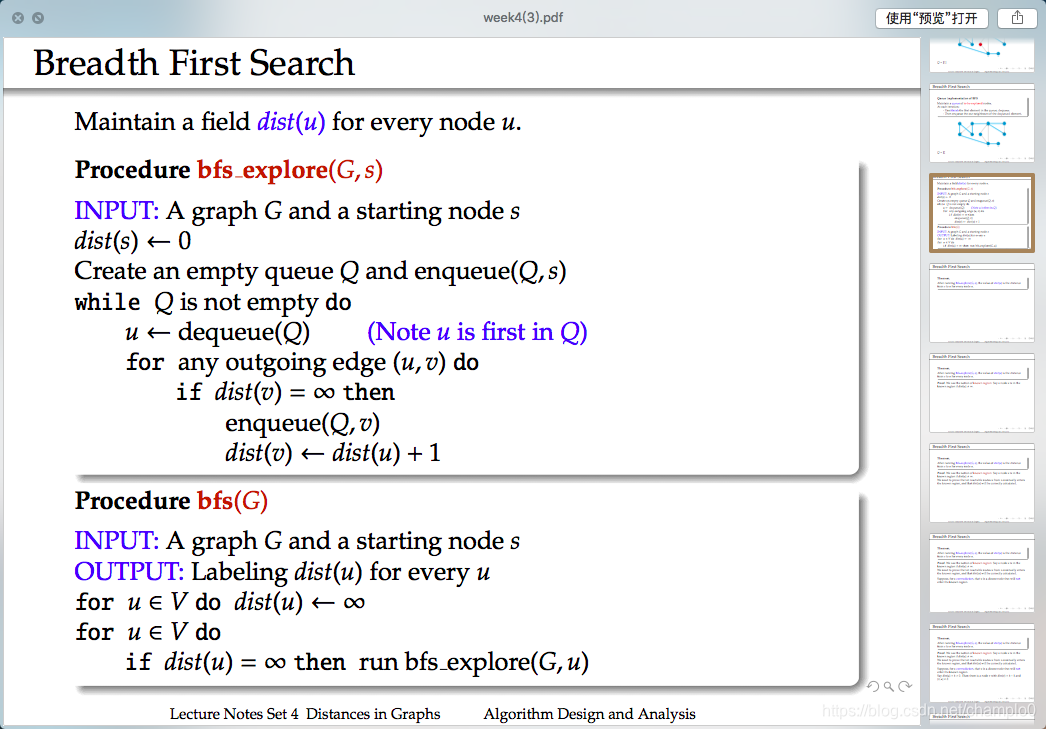Click the week4(3).pdf window title
1046x729 pixels.
[x=523, y=18]
